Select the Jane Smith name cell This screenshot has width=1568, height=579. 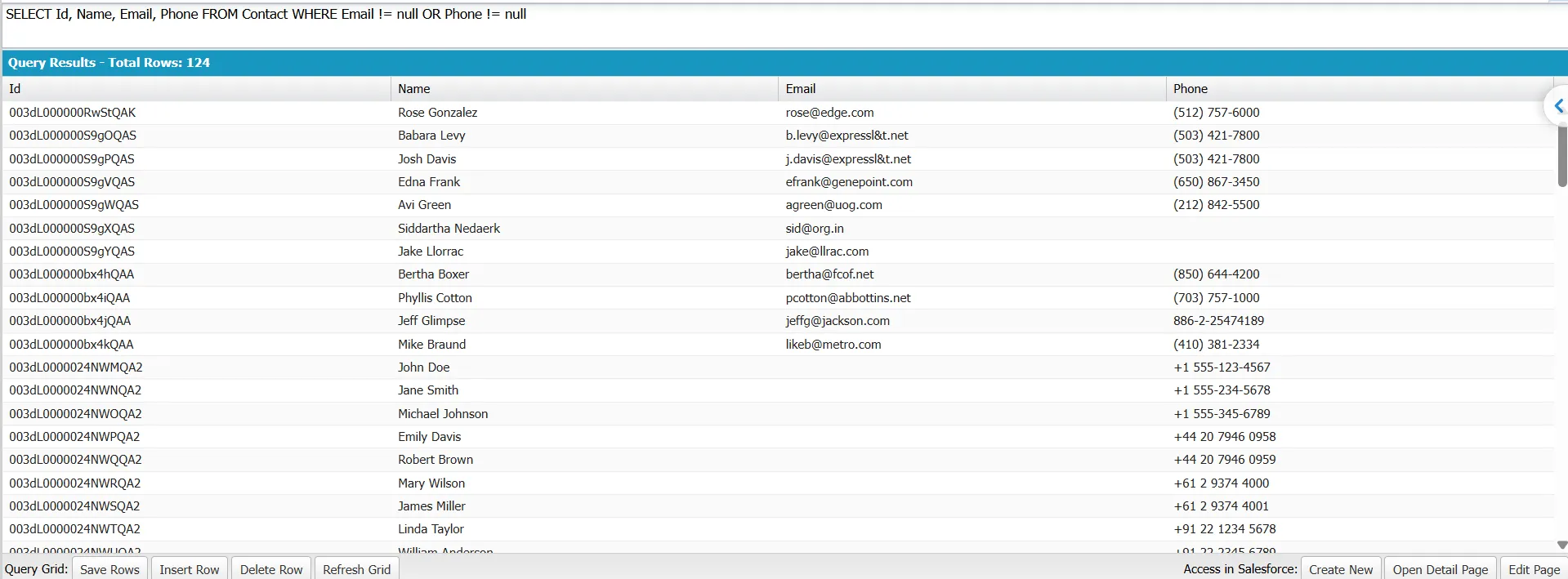tap(584, 390)
